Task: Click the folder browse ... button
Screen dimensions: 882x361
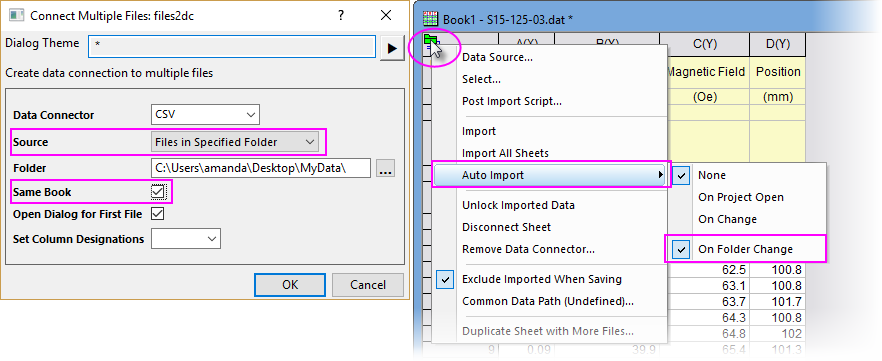Action: [386, 168]
